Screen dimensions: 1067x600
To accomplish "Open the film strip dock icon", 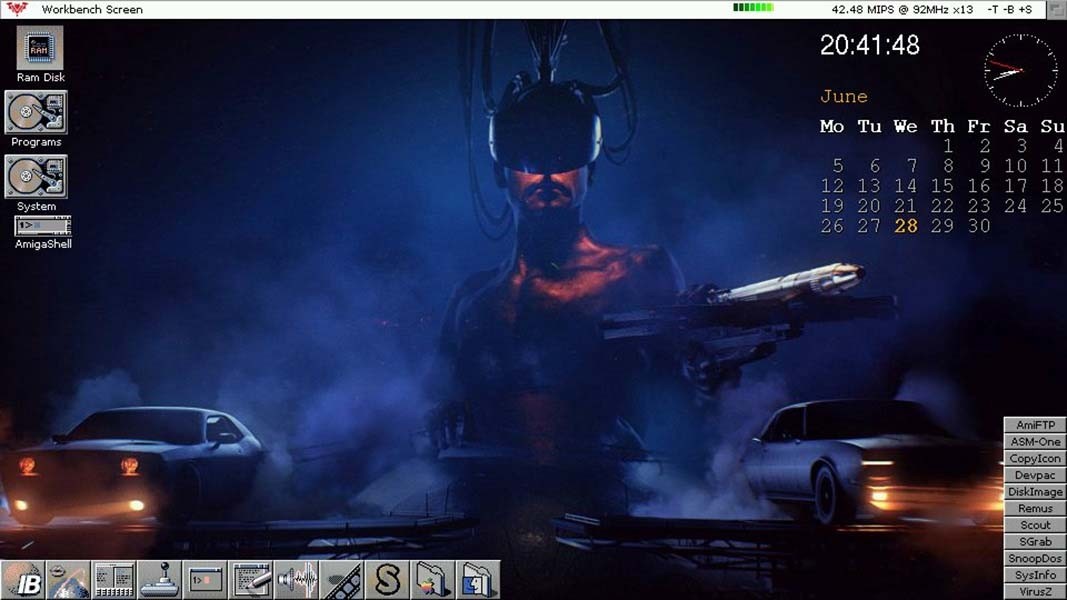I will [x=342, y=580].
